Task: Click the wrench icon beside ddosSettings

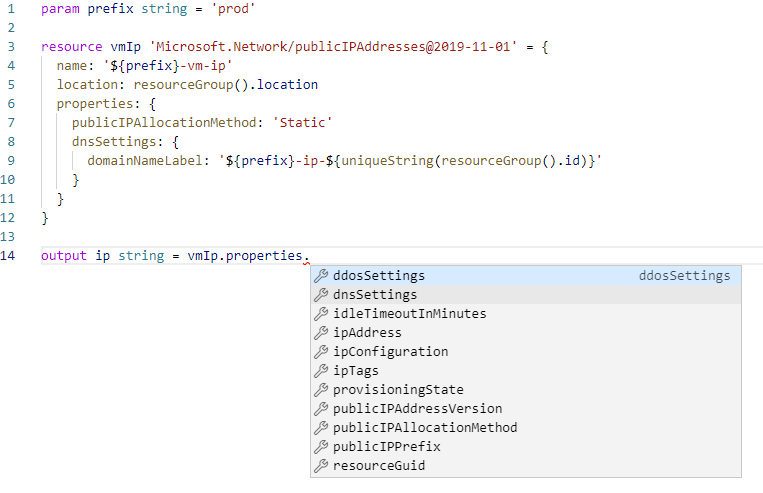Action: coord(321,276)
